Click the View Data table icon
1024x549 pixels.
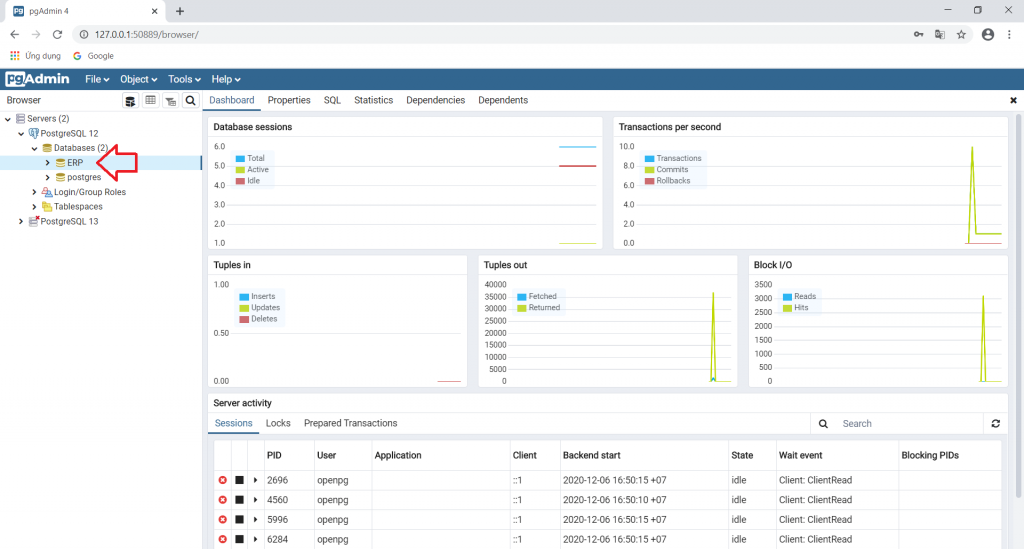150,101
